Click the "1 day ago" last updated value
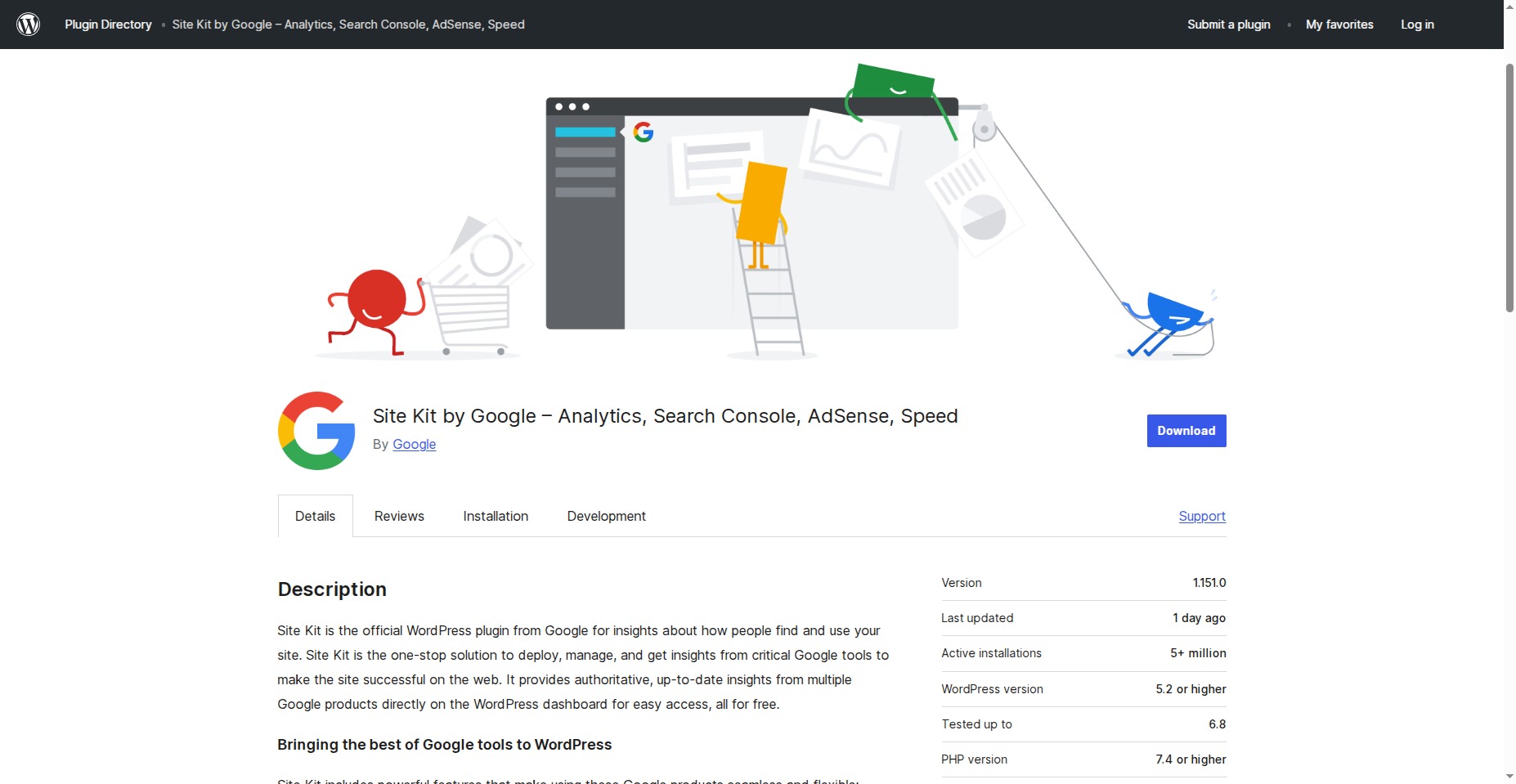Screen dimensions: 1516x784 (1200, 618)
